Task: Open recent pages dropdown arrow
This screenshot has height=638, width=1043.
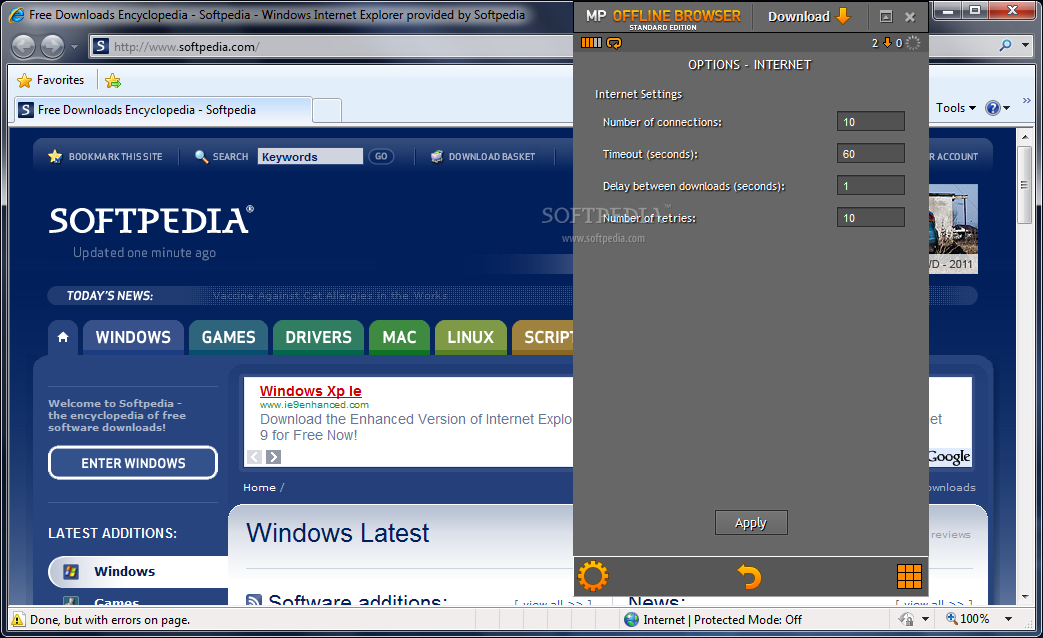Action: [x=74, y=47]
